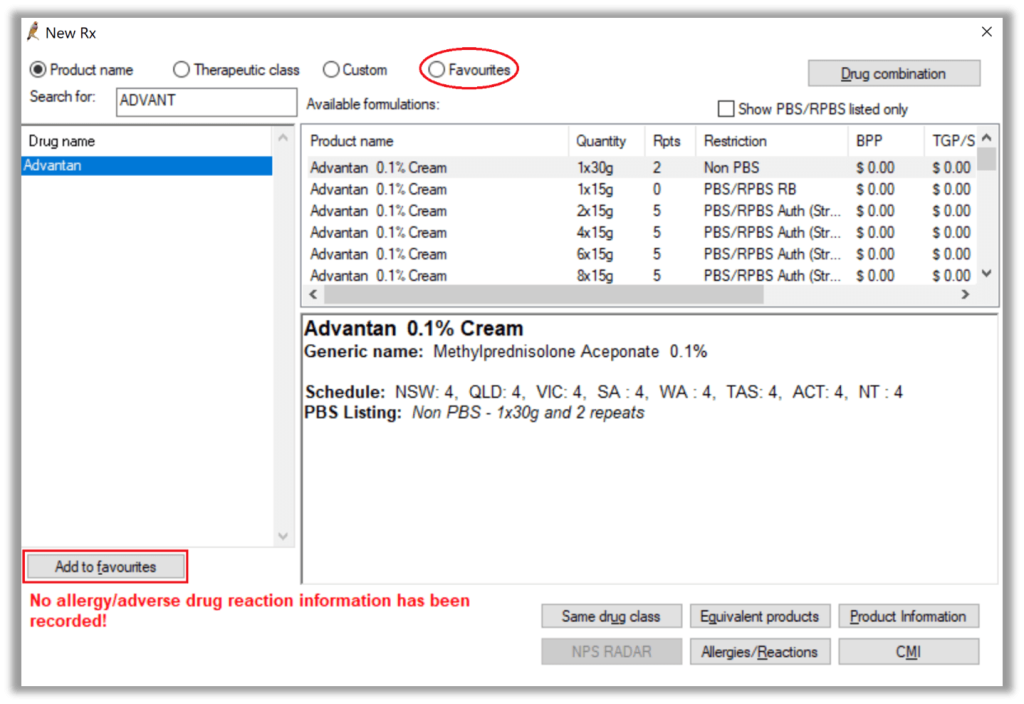Click formulations list scroll down arrow
The width and height of the screenshot is (1024, 704).
point(987,274)
